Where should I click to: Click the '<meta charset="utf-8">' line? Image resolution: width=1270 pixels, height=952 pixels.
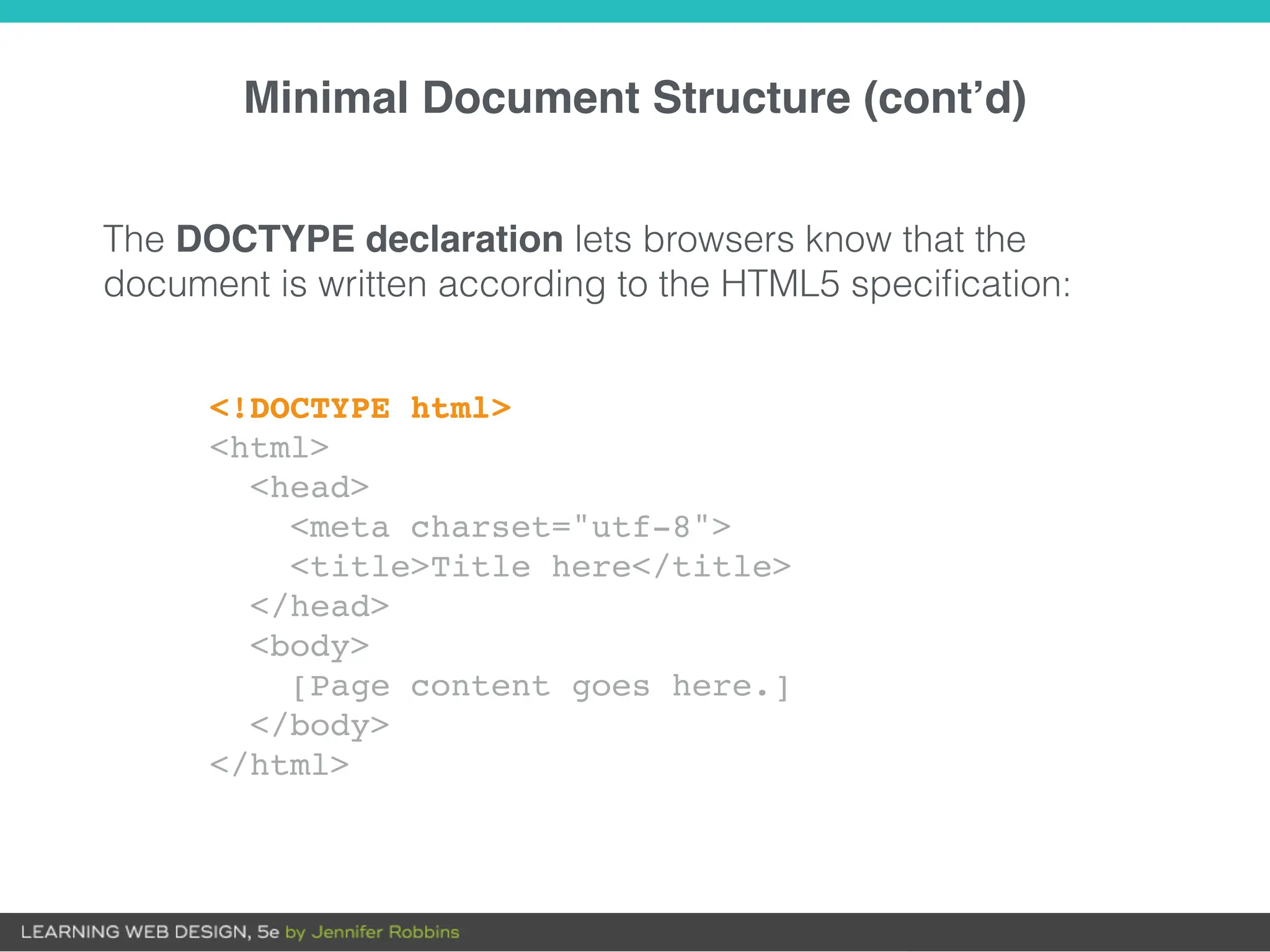coord(510,527)
